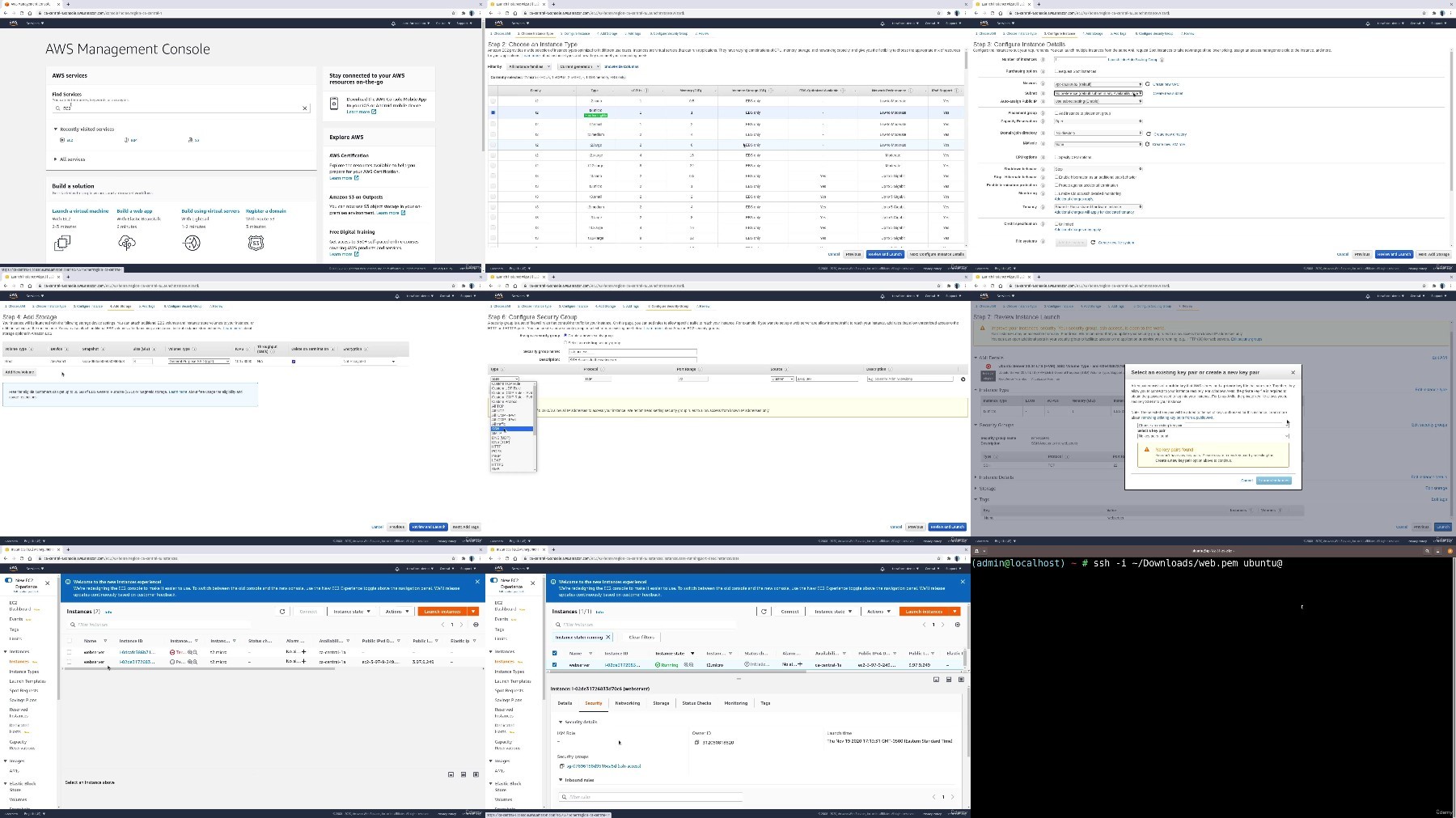Open Current generation filter dropdown

[578, 66]
